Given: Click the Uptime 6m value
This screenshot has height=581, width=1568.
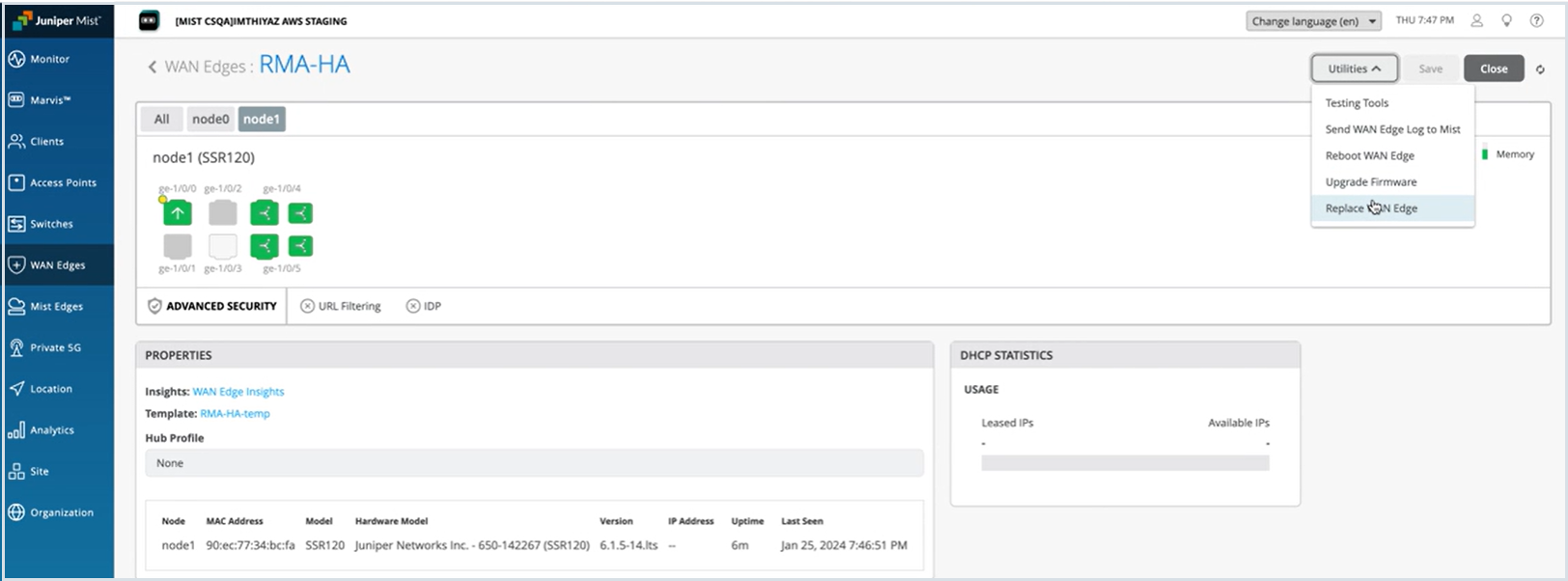Looking at the screenshot, I should point(740,545).
